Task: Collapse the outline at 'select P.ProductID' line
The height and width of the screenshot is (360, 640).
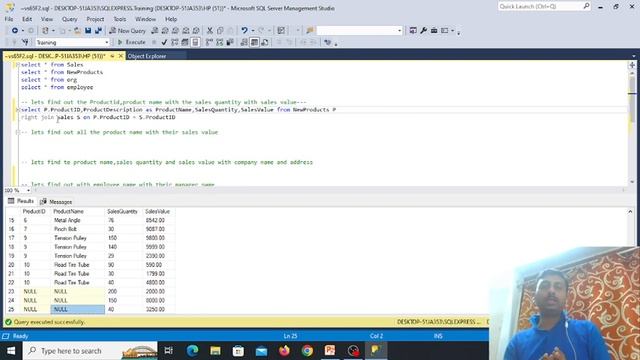Action: coord(17,110)
